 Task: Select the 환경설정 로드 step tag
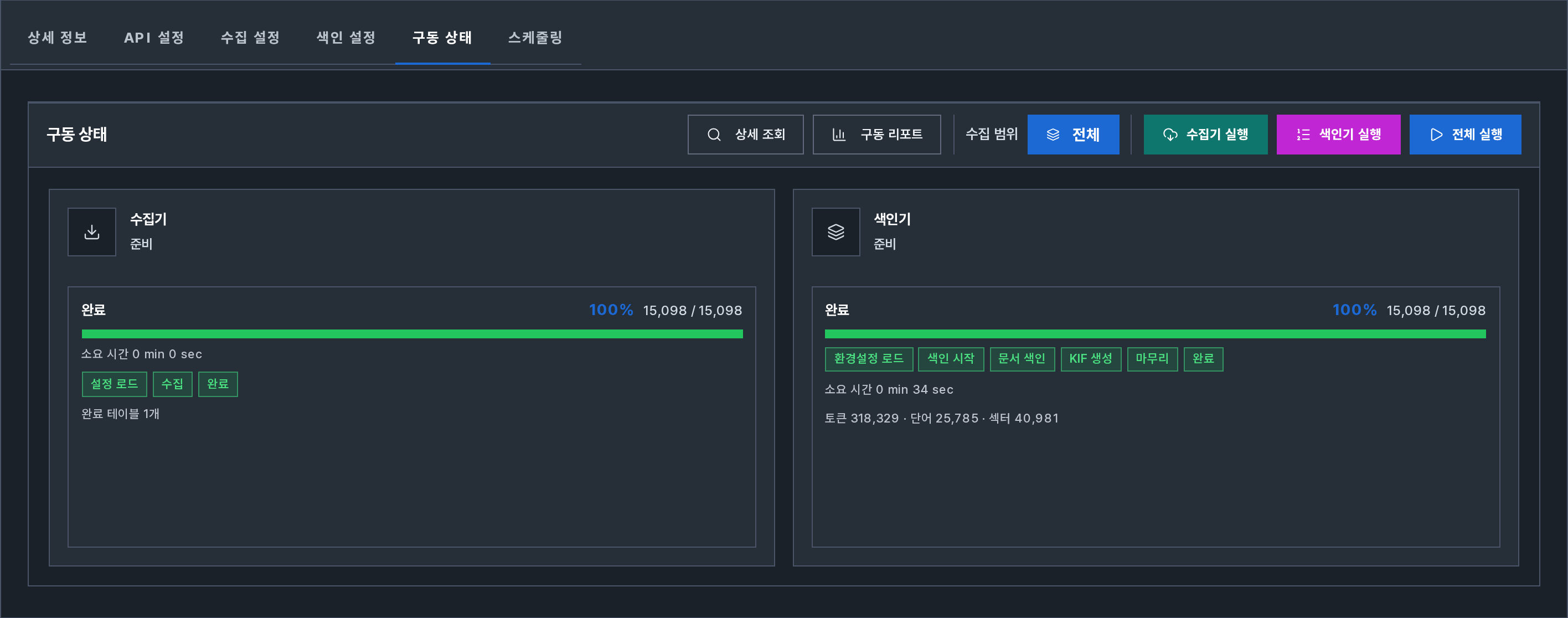coord(869,359)
